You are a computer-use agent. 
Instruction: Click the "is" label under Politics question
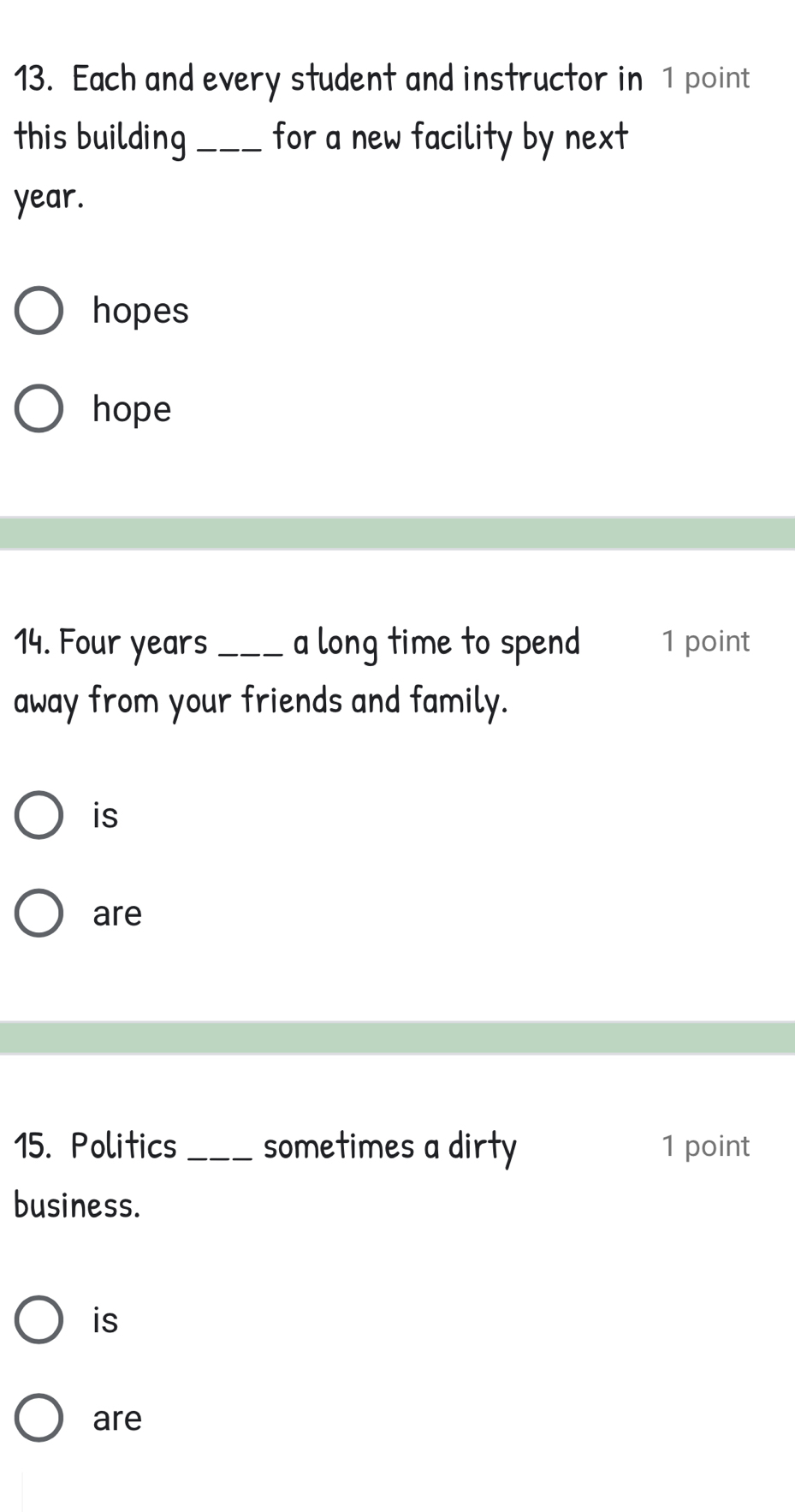(105, 1320)
